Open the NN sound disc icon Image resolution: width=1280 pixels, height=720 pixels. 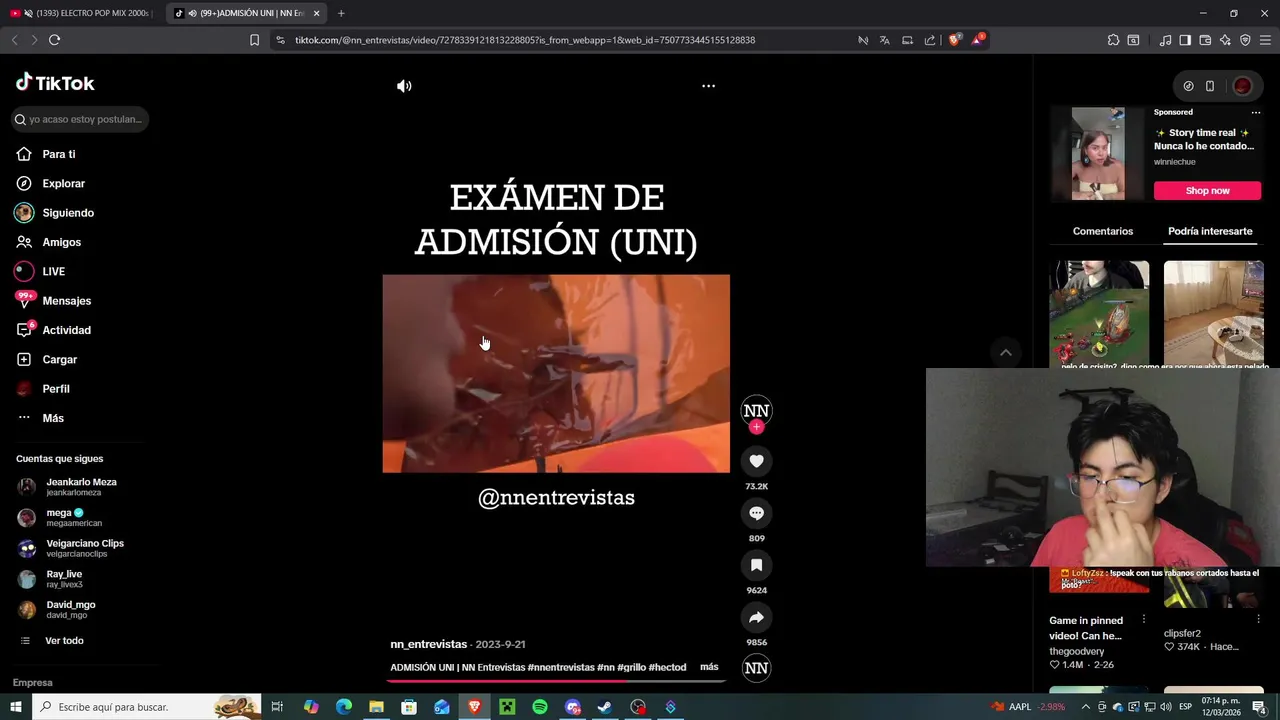coord(756,668)
